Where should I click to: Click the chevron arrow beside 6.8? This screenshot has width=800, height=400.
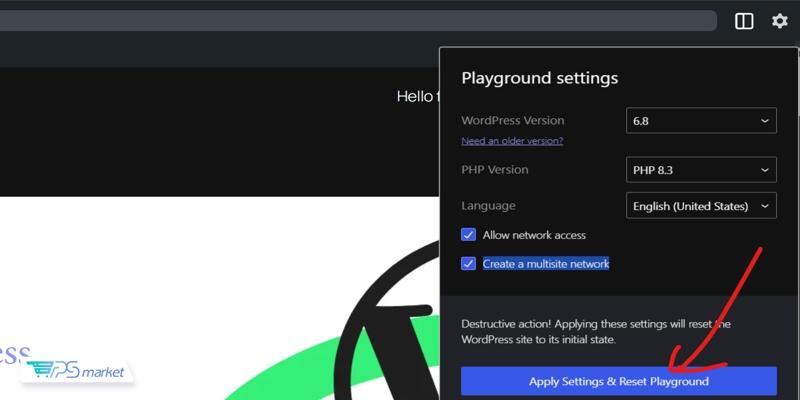pos(765,121)
